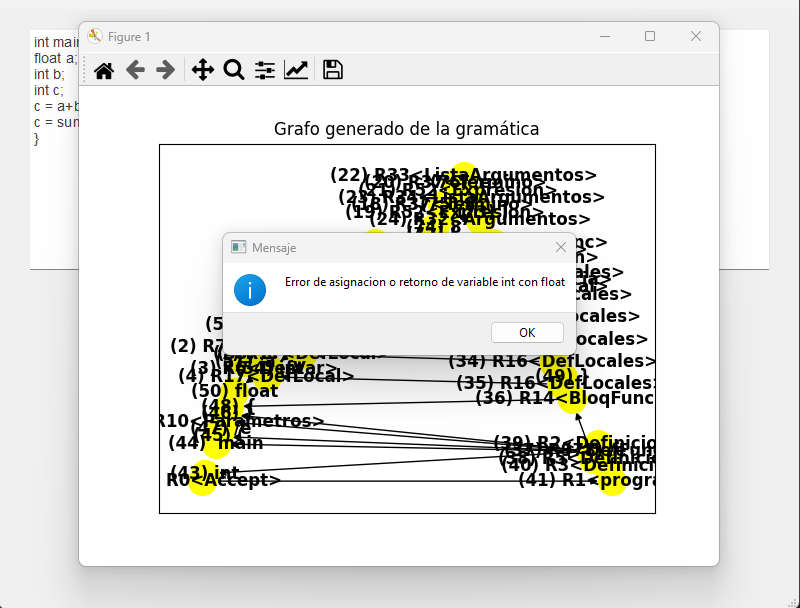Toggle zoom mode with the magnifier icon

pyautogui.click(x=234, y=70)
